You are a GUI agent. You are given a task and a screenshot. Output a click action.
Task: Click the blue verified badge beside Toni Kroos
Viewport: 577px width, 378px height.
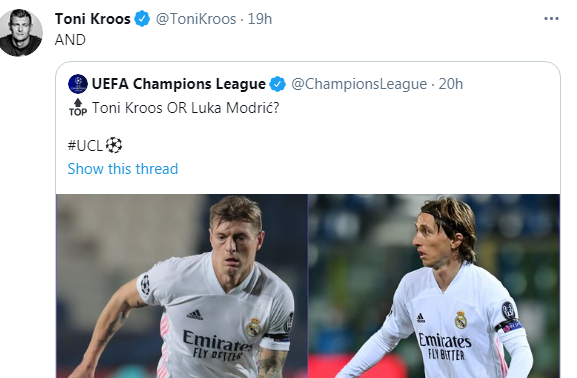[x=142, y=19]
